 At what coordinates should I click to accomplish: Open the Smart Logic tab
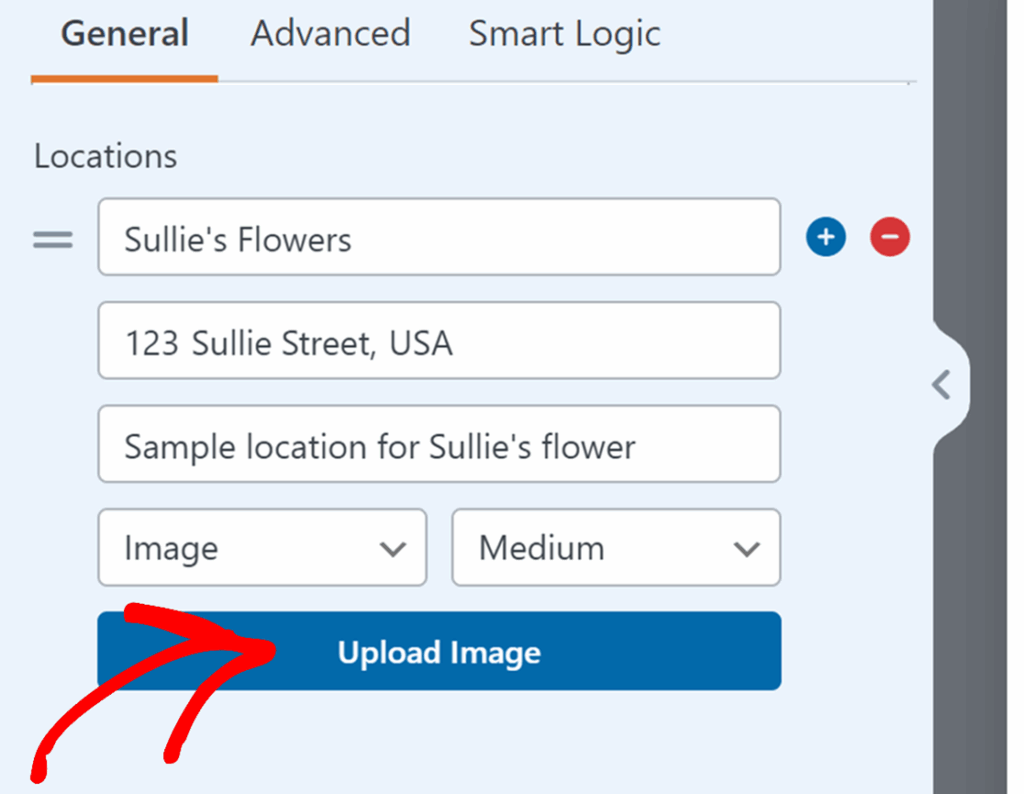(563, 33)
